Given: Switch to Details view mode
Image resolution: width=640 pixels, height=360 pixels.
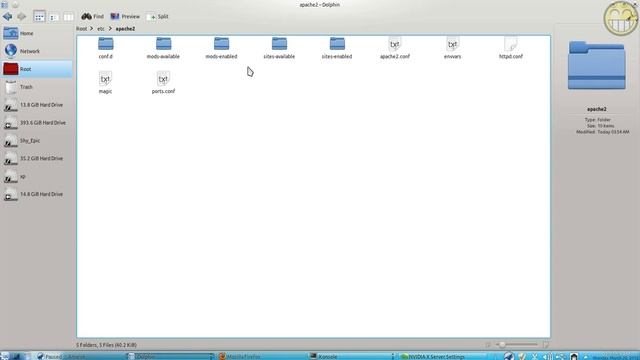Looking at the screenshot, I should (54, 17).
